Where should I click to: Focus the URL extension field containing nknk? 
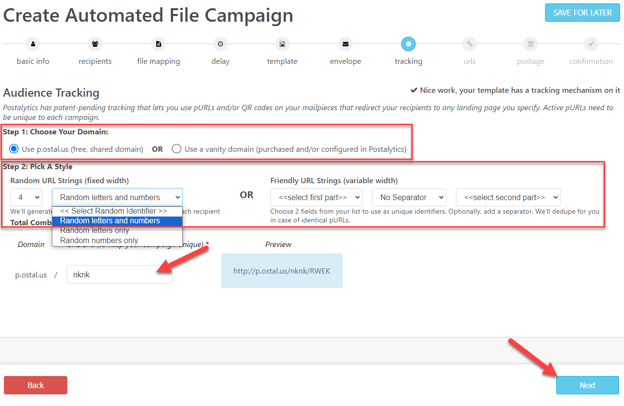click(x=119, y=275)
